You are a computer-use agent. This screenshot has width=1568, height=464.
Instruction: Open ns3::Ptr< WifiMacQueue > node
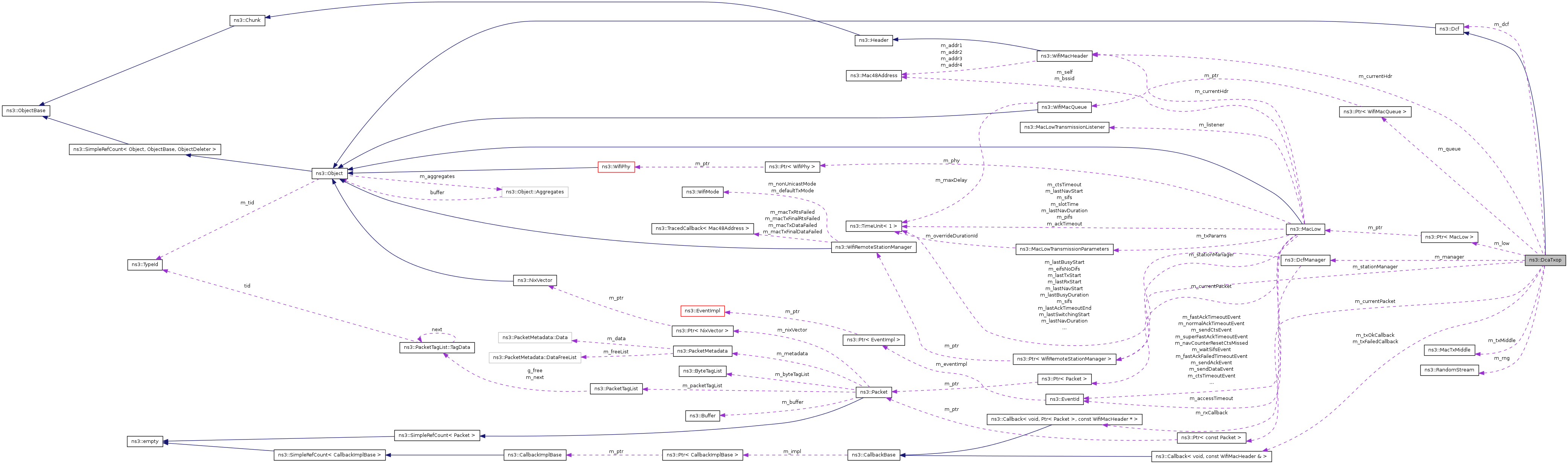(1375, 112)
